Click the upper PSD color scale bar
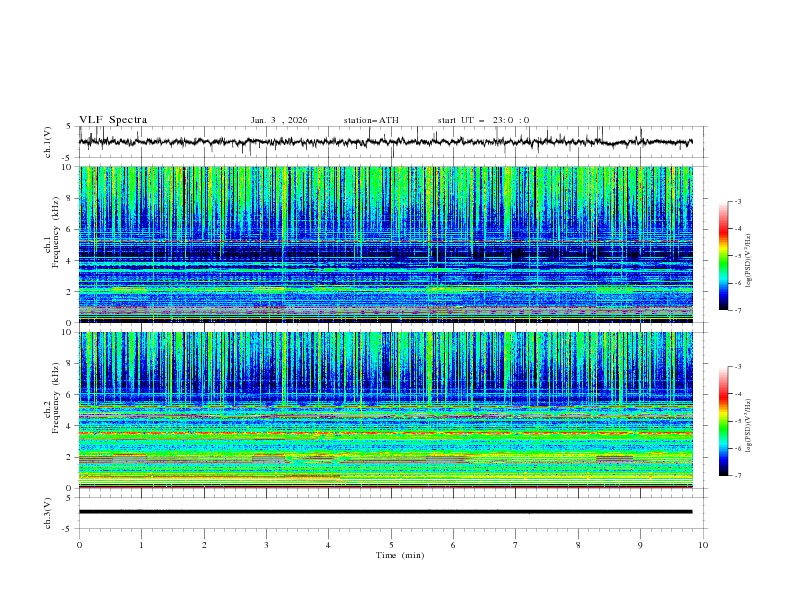The image size is (792, 612). (724, 256)
